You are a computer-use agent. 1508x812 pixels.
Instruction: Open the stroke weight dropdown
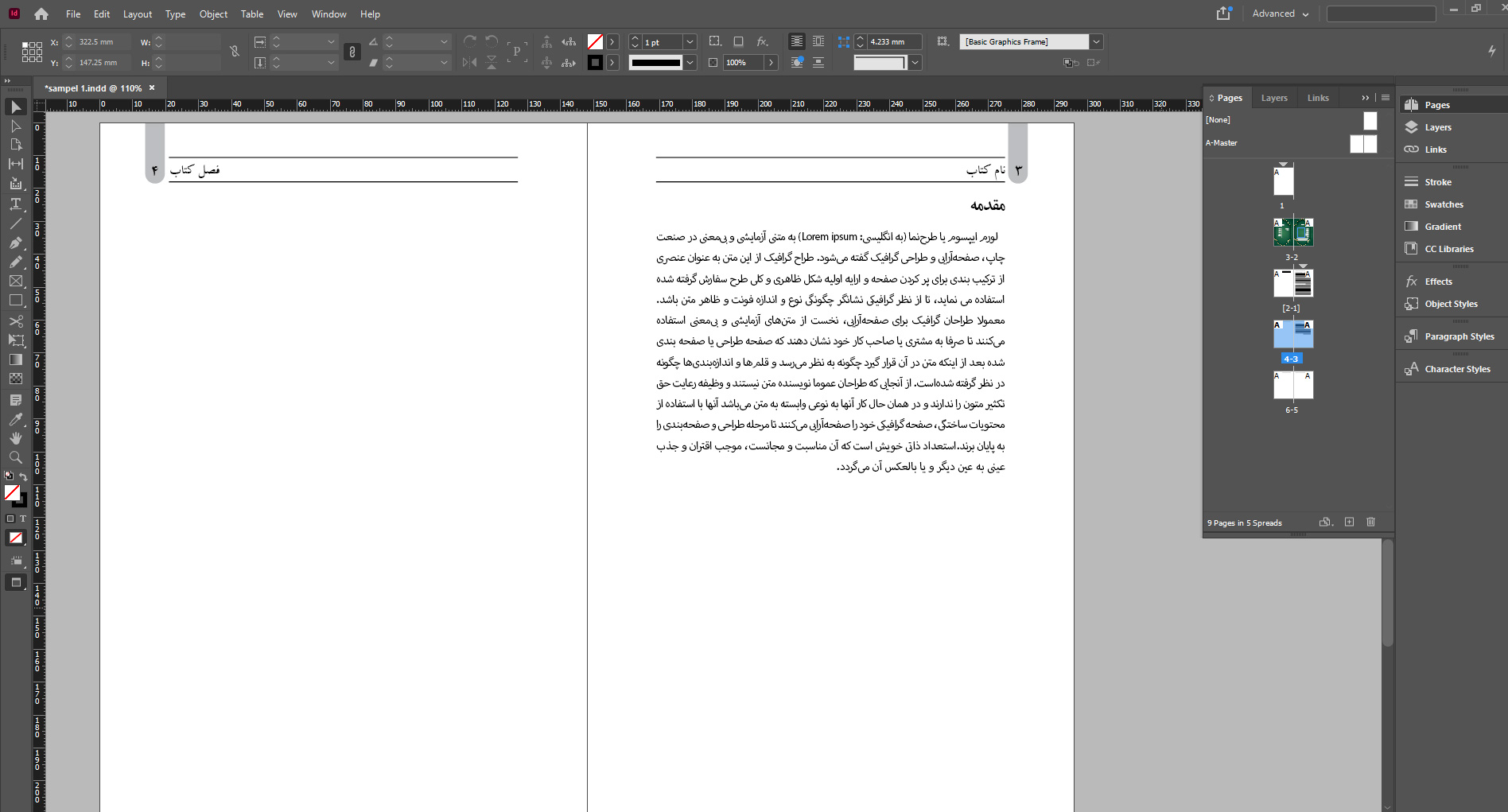coord(690,42)
